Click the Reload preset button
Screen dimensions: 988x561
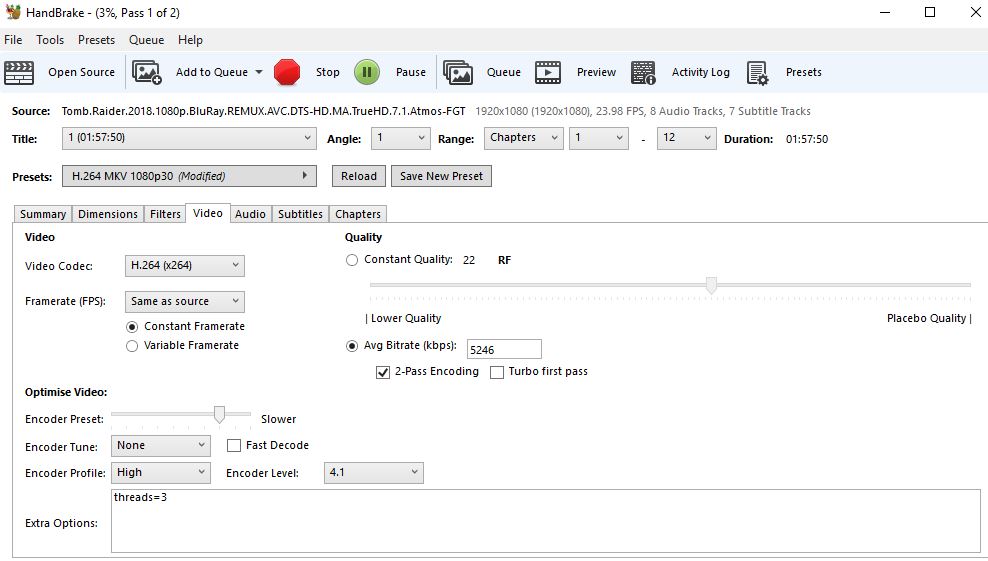tap(359, 176)
